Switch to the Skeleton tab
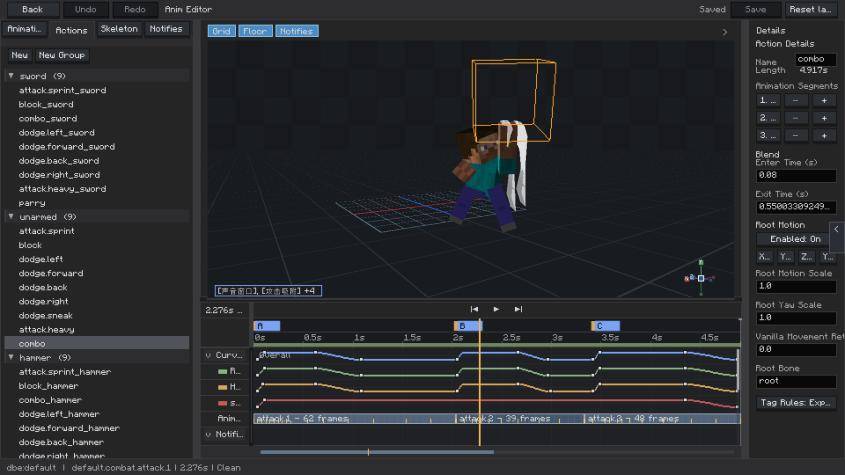Viewport: 845px width, 475px height. pyautogui.click(x=119, y=29)
